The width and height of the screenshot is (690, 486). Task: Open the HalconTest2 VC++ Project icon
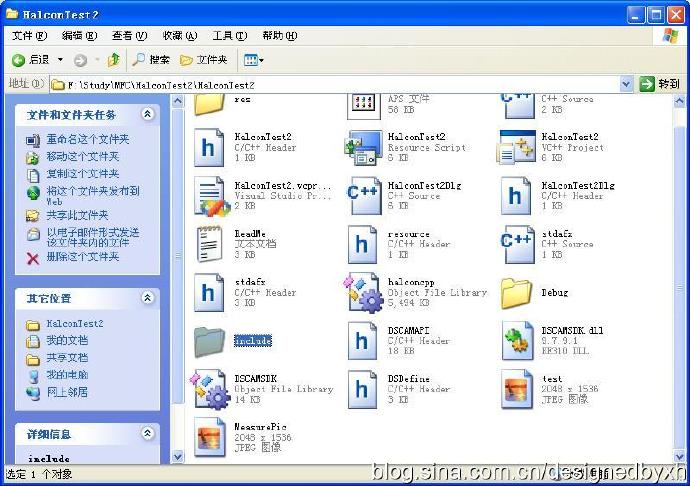(x=517, y=147)
